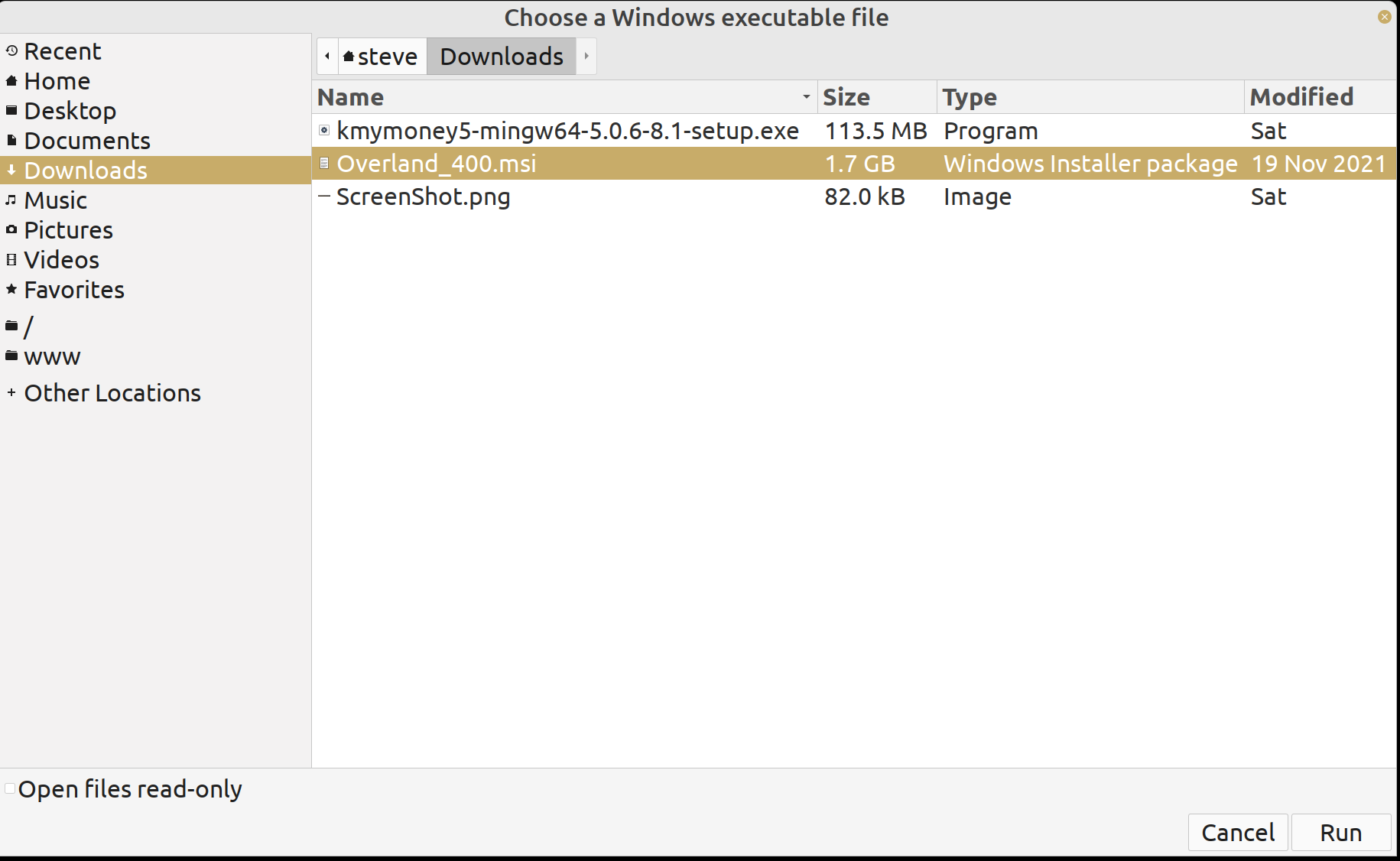Click the installer icon beside Overland_400.msi

click(x=325, y=163)
